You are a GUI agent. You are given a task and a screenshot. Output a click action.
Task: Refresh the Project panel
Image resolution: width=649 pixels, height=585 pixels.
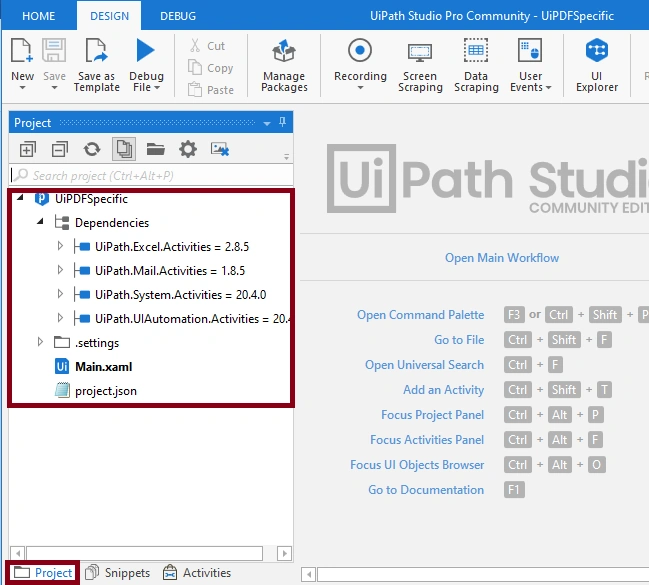pyautogui.click(x=92, y=149)
